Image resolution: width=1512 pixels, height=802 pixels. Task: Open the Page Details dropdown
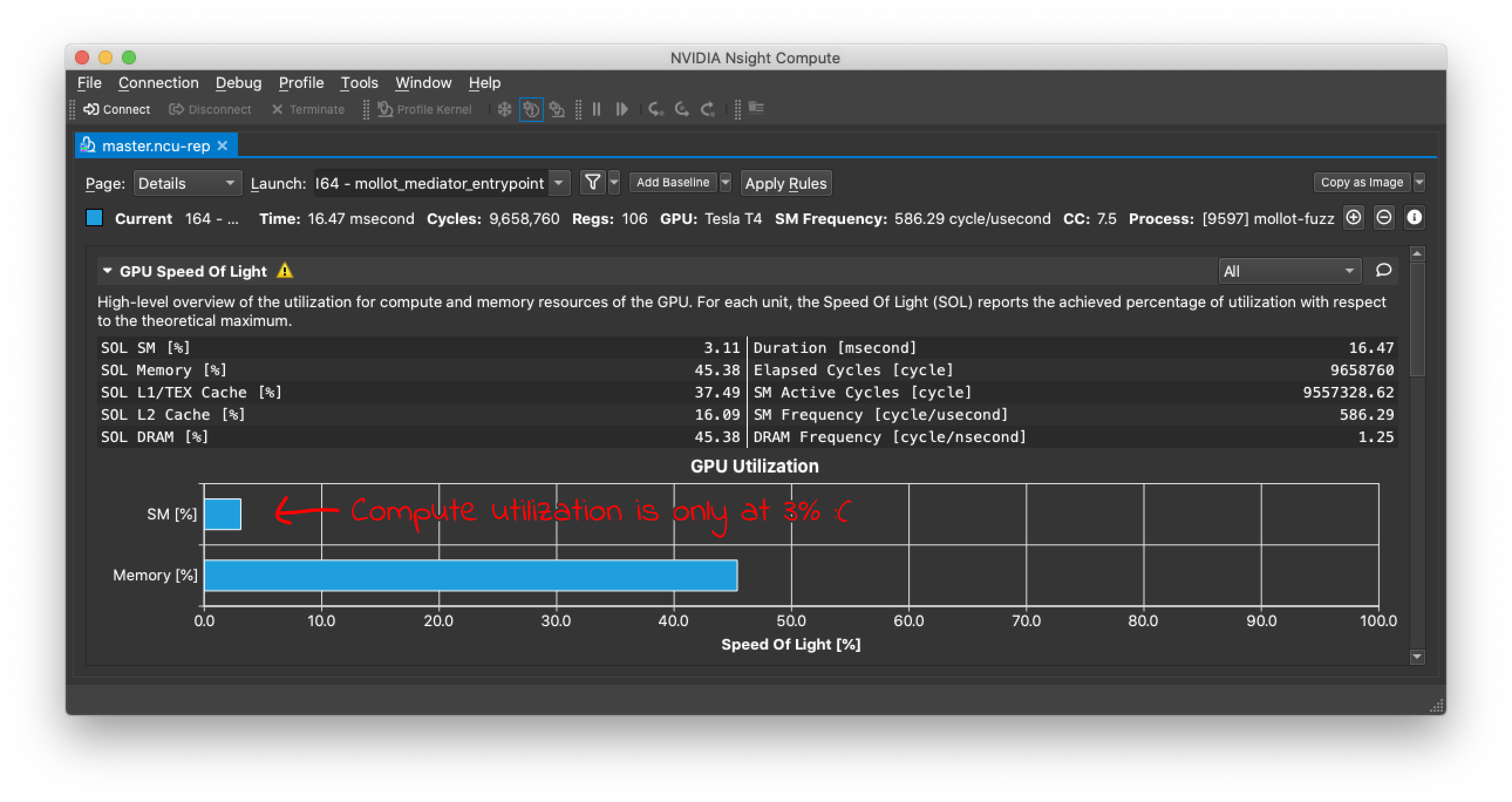[187, 182]
